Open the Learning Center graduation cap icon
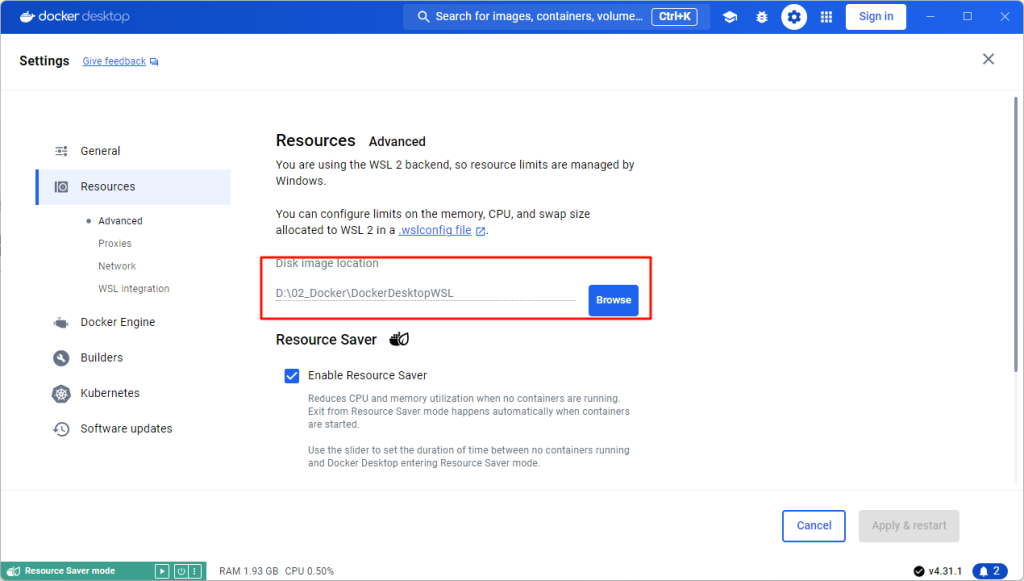Viewport: 1024px width, 581px height. (x=730, y=17)
